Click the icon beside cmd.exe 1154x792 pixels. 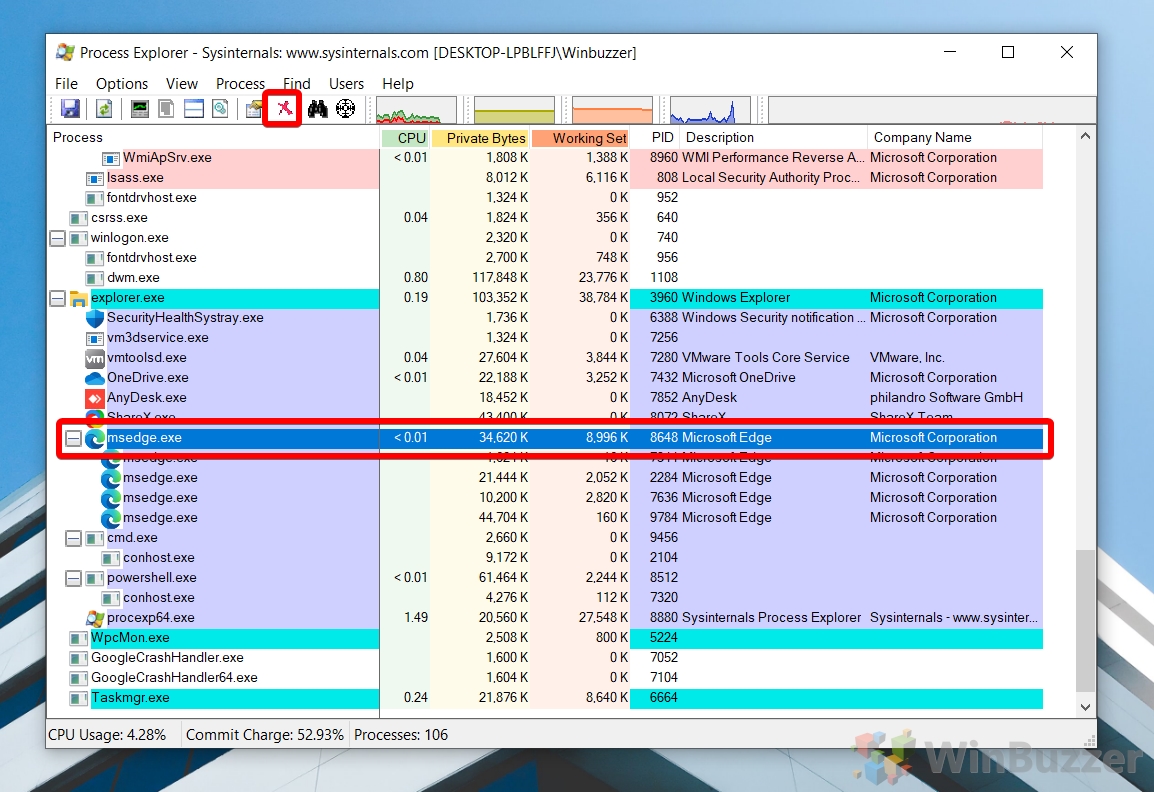95,538
